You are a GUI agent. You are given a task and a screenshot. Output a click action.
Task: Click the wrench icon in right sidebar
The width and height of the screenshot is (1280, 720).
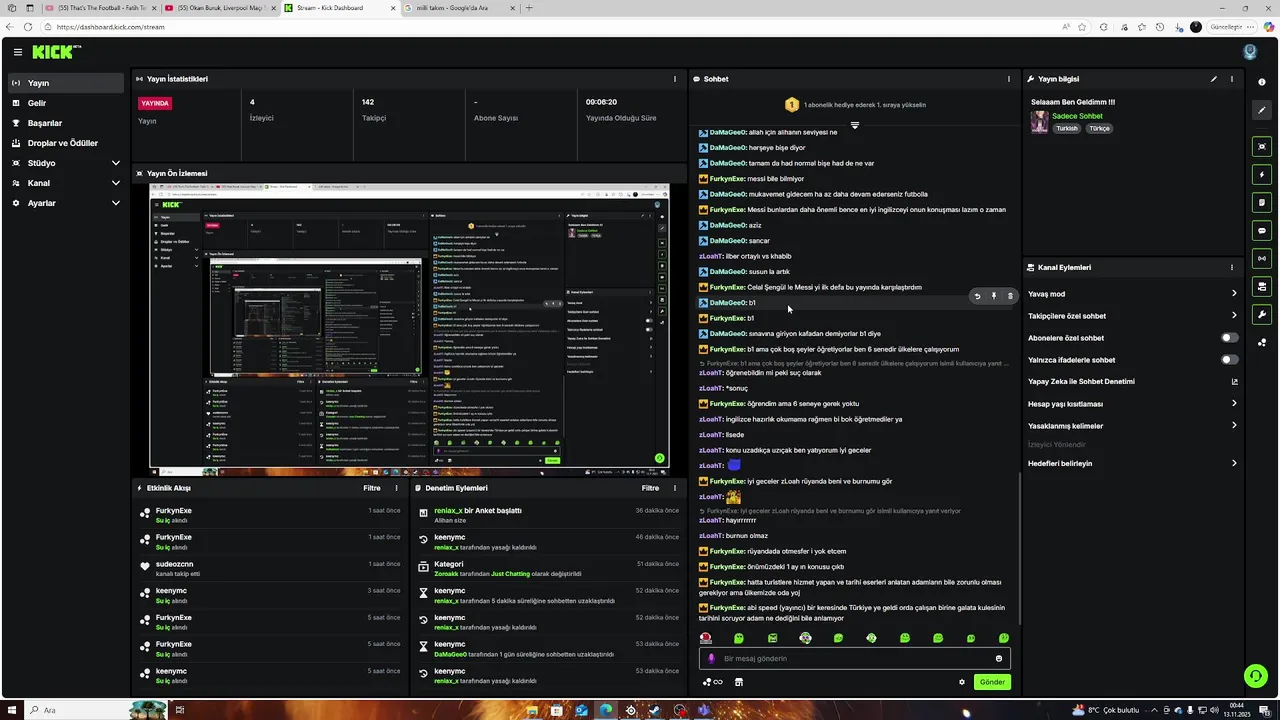click(1262, 315)
